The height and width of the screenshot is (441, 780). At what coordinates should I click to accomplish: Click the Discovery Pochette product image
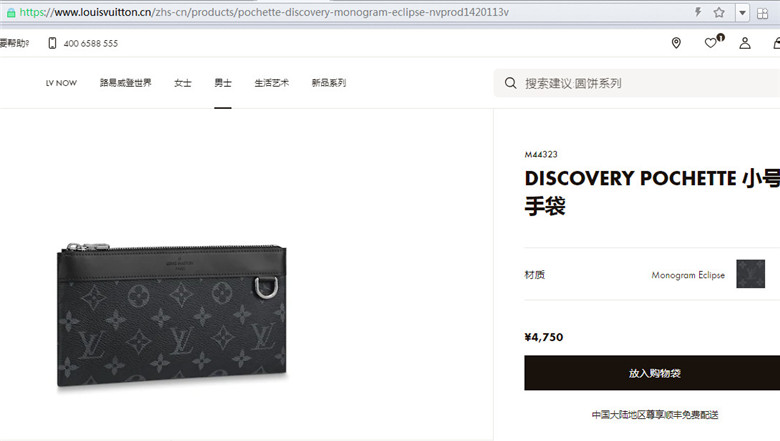click(x=172, y=315)
